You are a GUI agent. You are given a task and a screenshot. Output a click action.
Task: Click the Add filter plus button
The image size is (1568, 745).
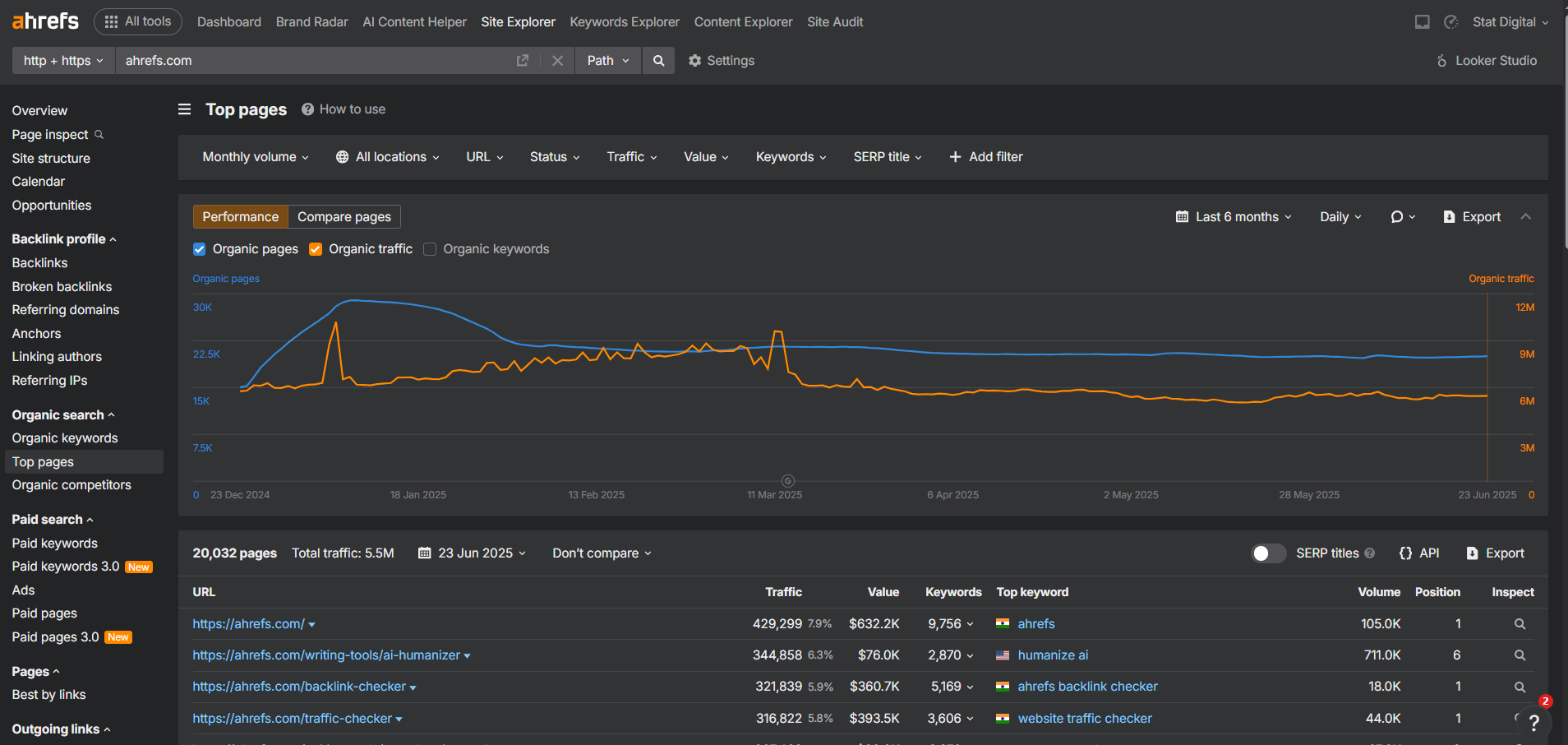coord(986,157)
